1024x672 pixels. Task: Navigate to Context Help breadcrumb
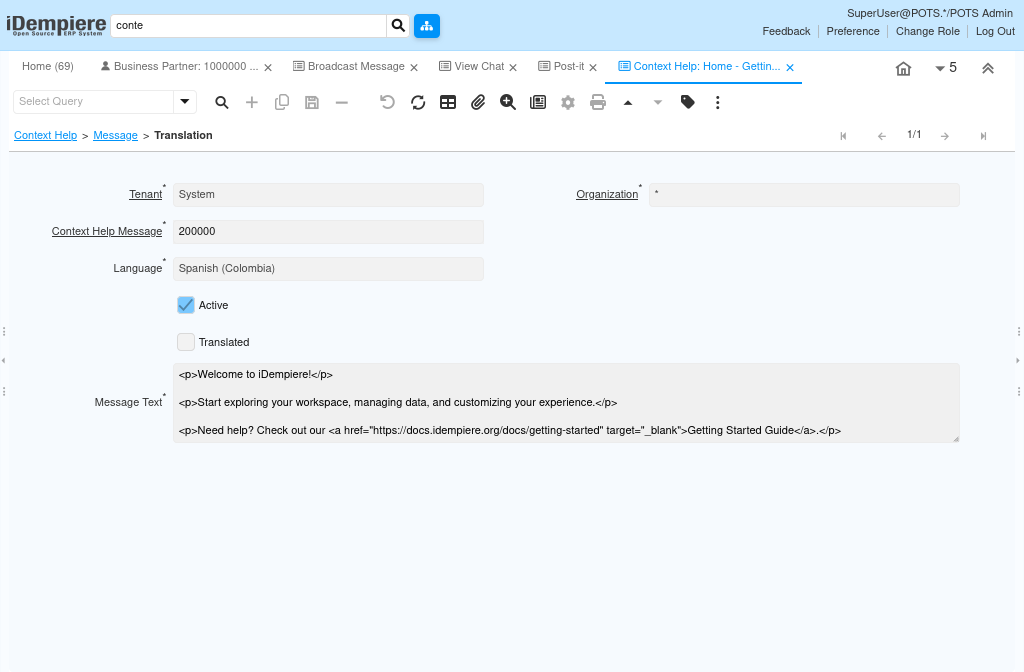coord(46,135)
